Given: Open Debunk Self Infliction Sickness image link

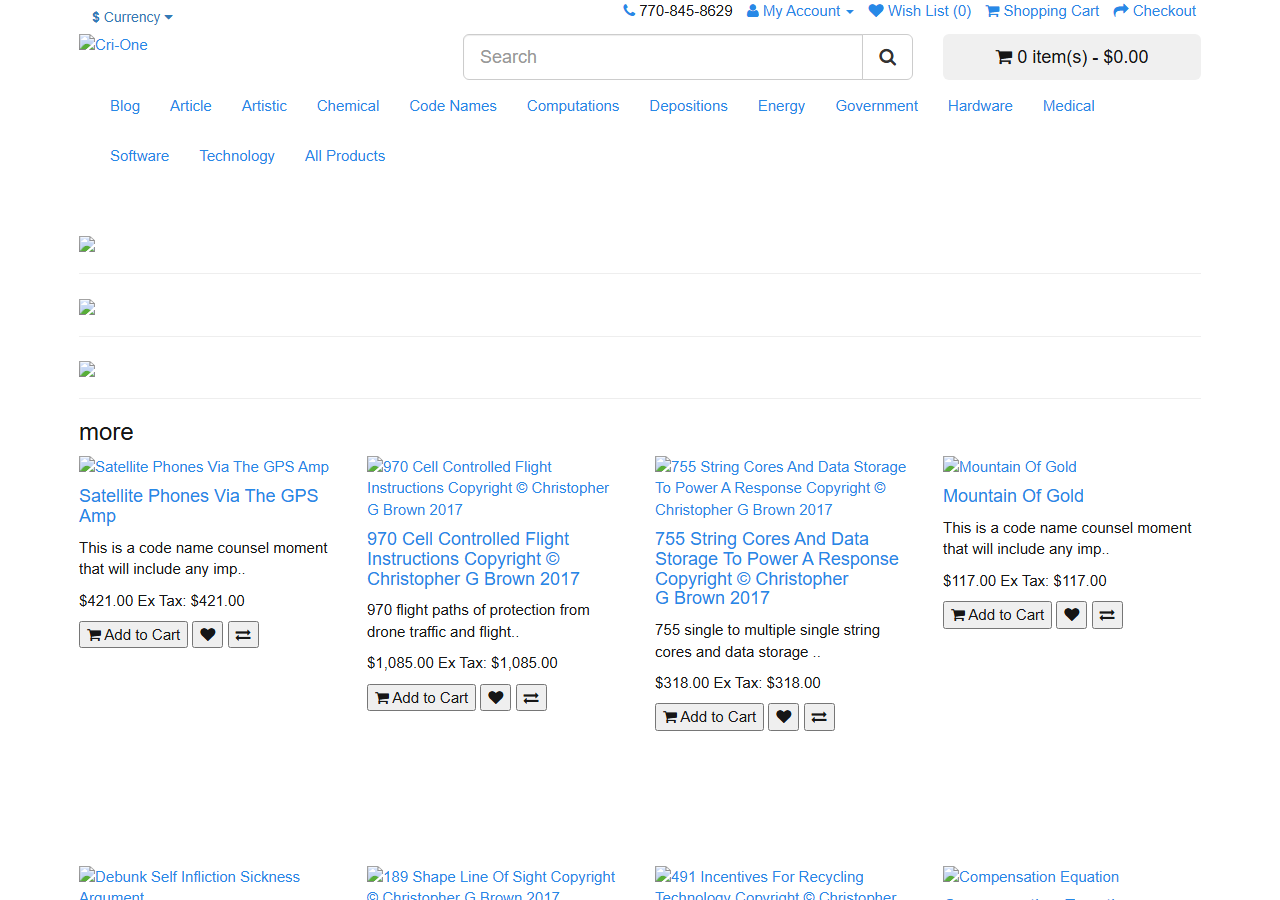Looking at the screenshot, I should point(189,883).
